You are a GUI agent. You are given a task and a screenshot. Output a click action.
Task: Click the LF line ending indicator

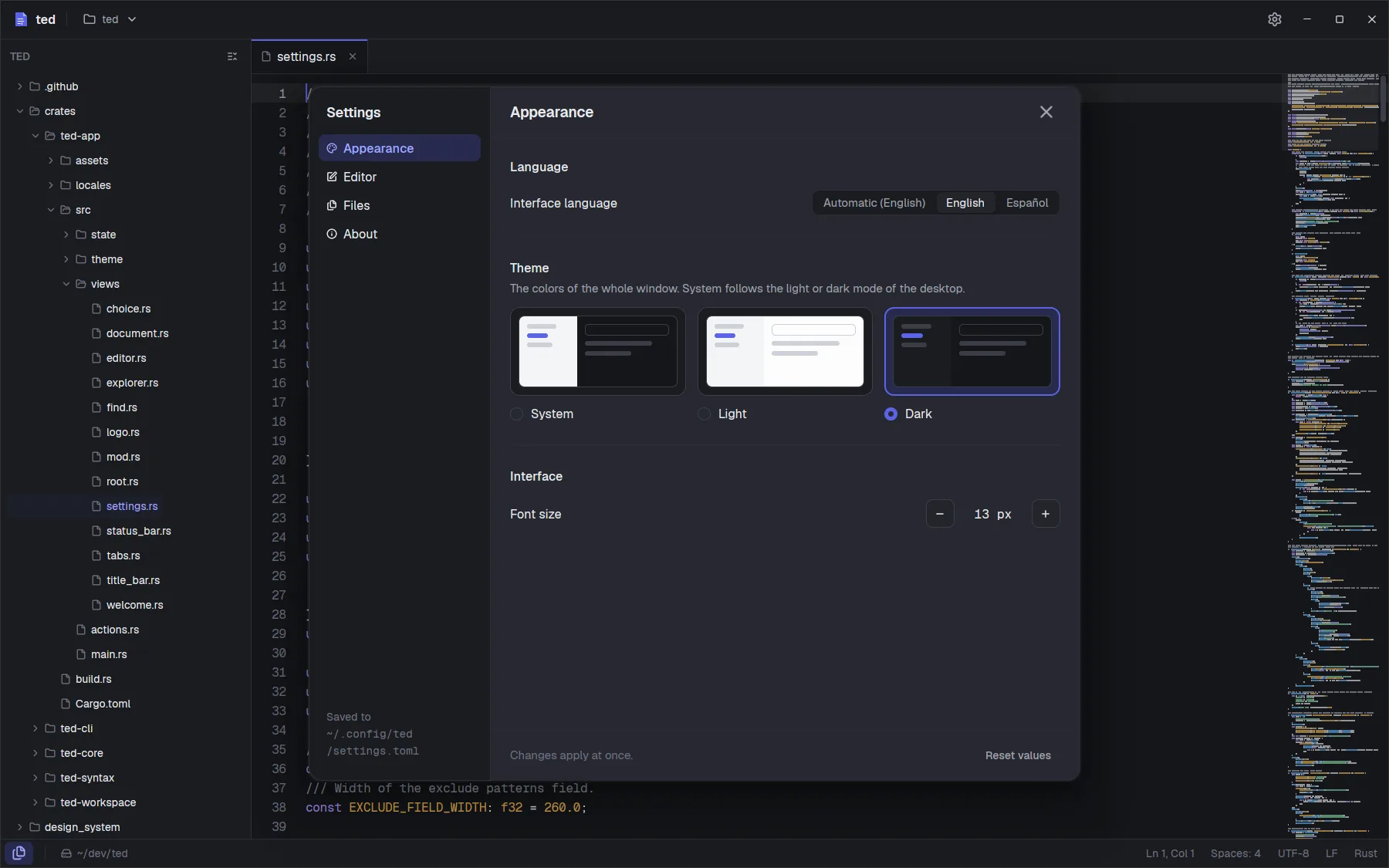[1331, 853]
